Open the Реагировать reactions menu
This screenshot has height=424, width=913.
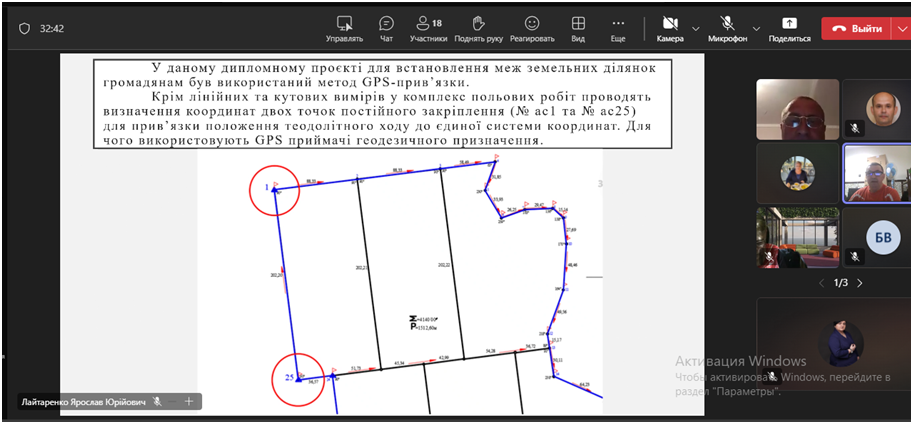click(532, 28)
